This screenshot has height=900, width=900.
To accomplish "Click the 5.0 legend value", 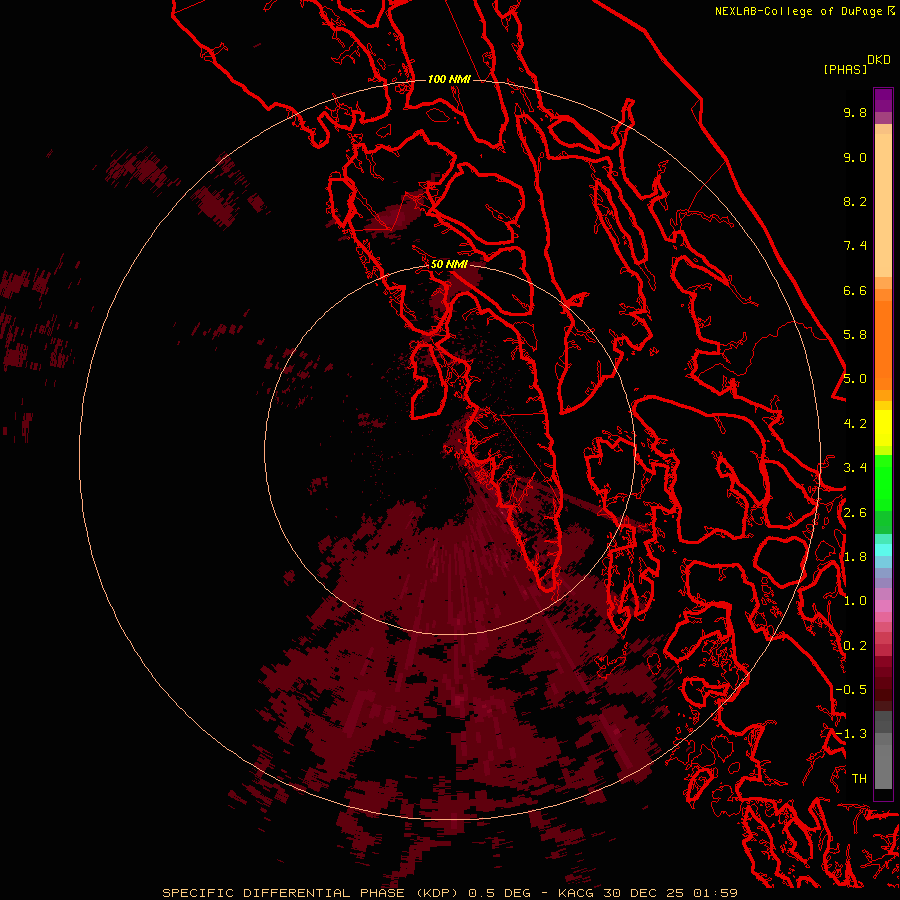I will pyautogui.click(x=855, y=379).
